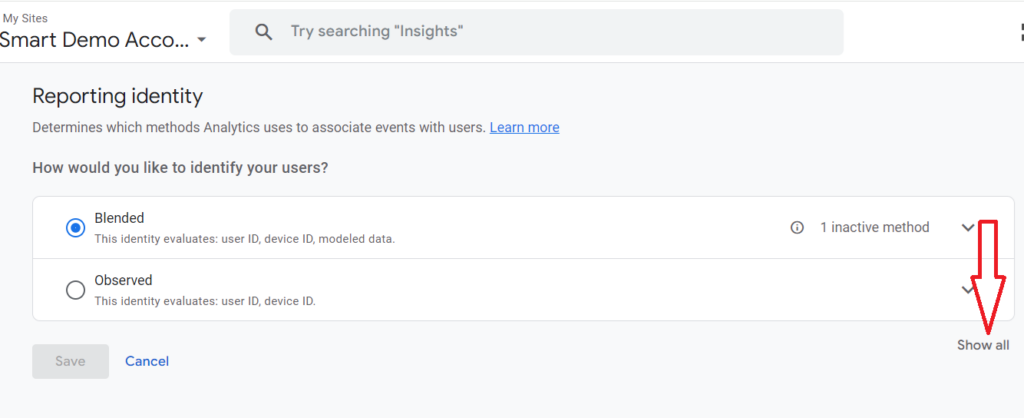Focus the Try searching Insights field
This screenshot has width=1024, height=418.
coord(536,32)
